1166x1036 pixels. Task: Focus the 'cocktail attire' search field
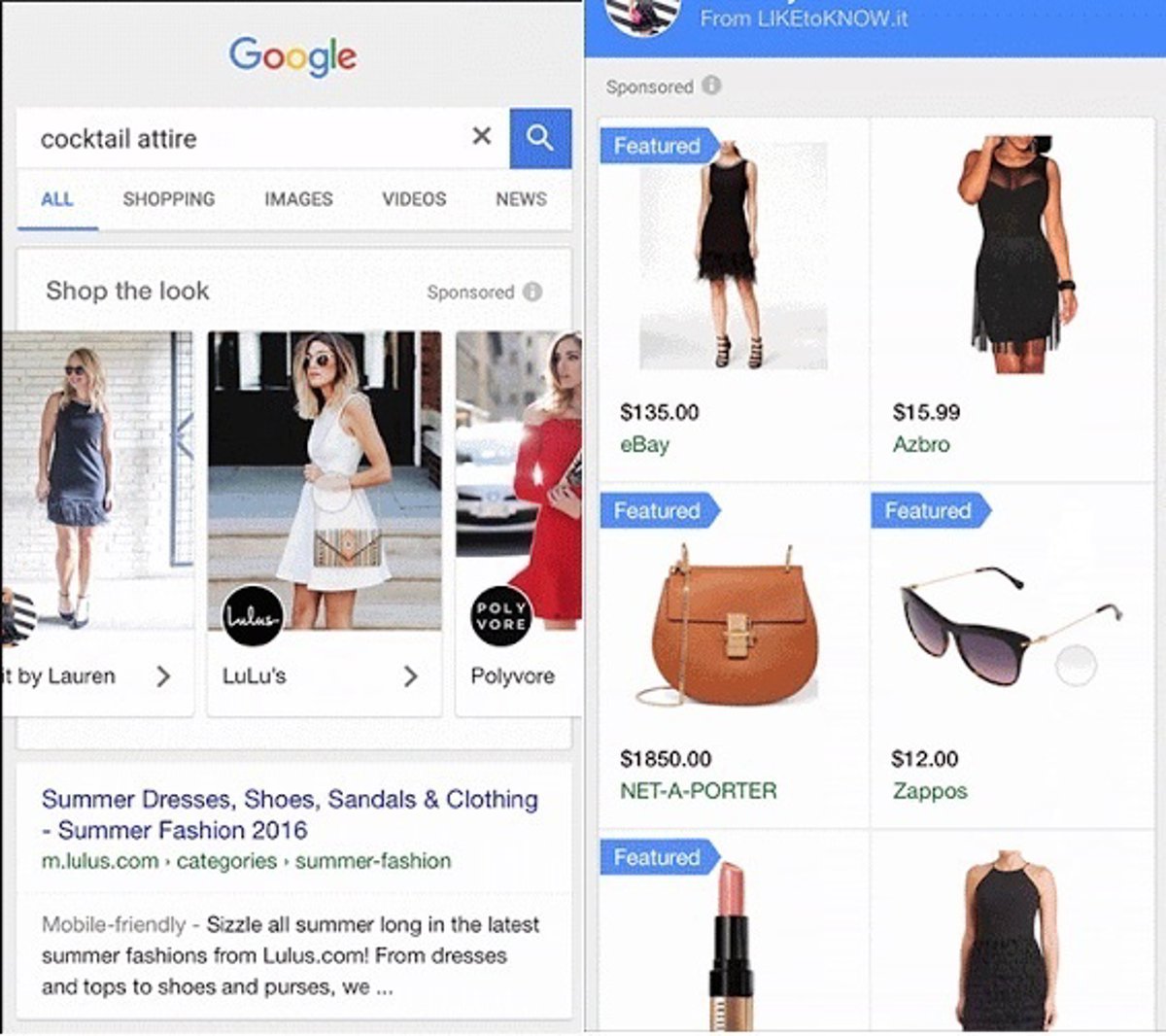(x=243, y=138)
